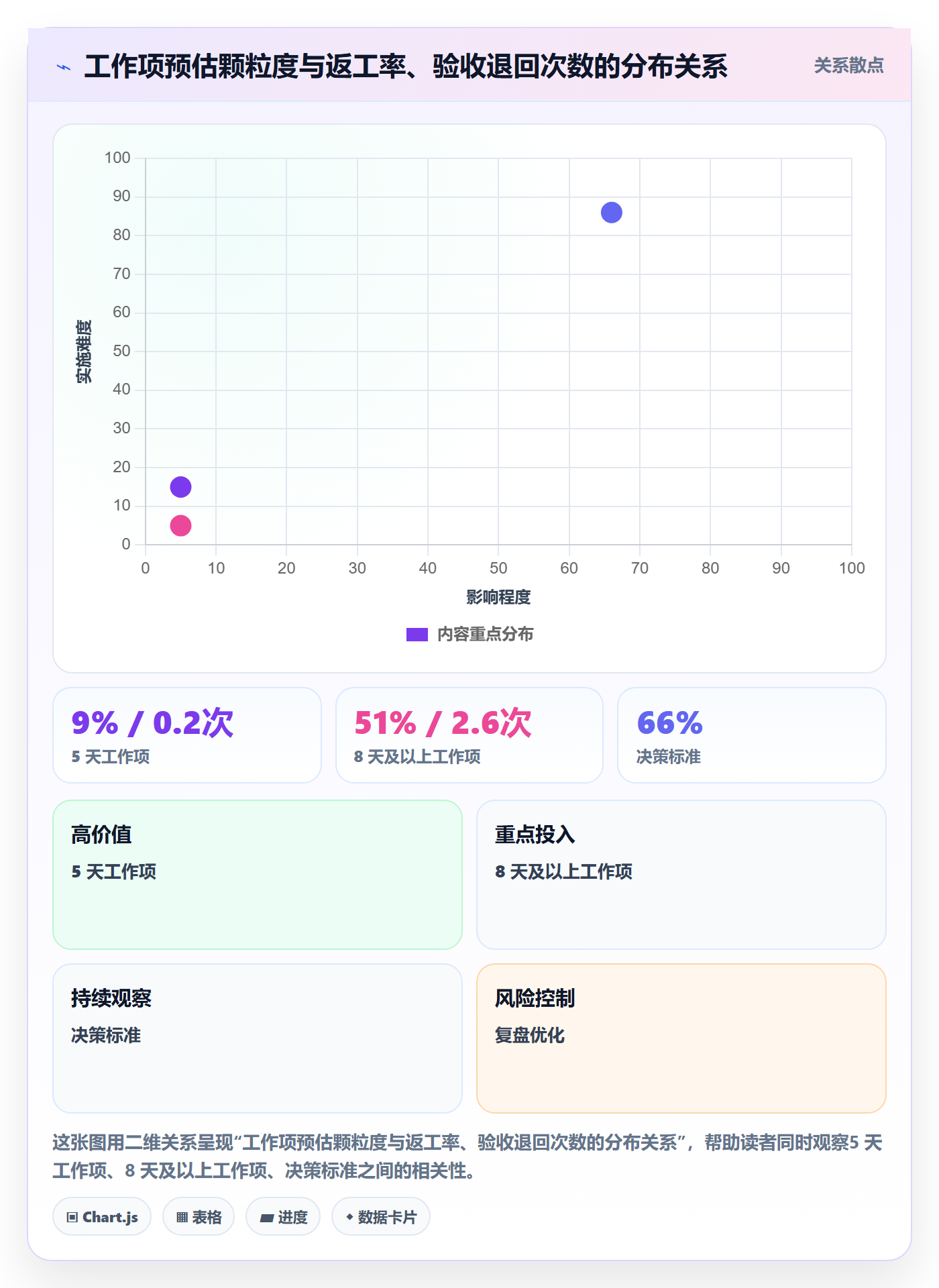Click 5 天工作项 under 9% / 0.2次
This screenshot has width=939, height=1288.
pos(111,757)
